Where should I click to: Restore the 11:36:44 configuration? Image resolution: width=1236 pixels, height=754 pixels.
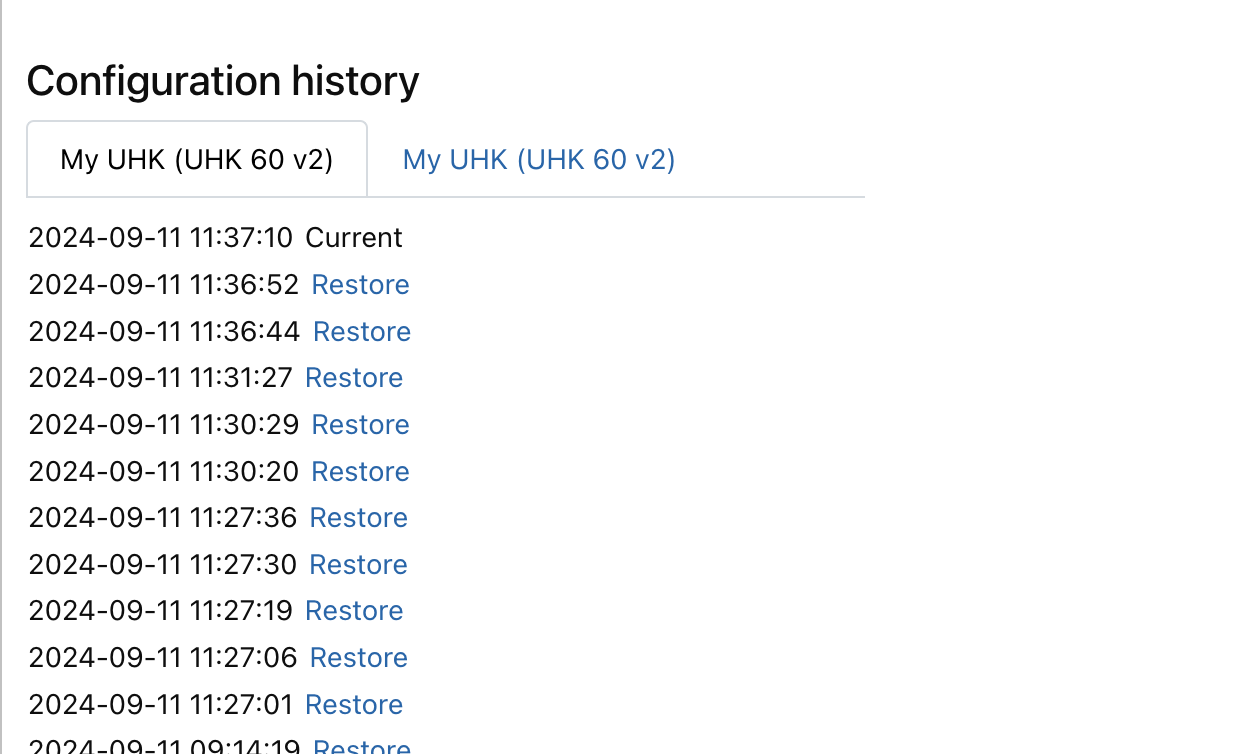tap(362, 332)
